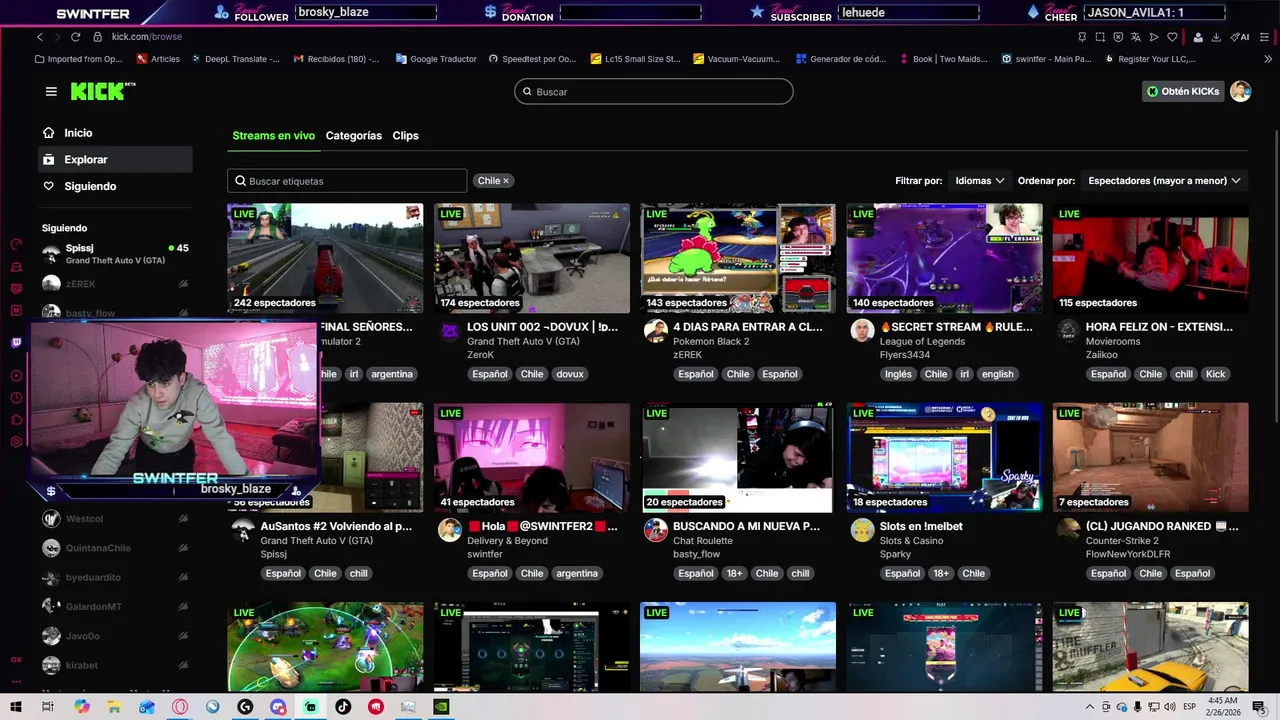Show hidden system tray icons chevron
The height and width of the screenshot is (720, 1280).
tap(1089, 707)
